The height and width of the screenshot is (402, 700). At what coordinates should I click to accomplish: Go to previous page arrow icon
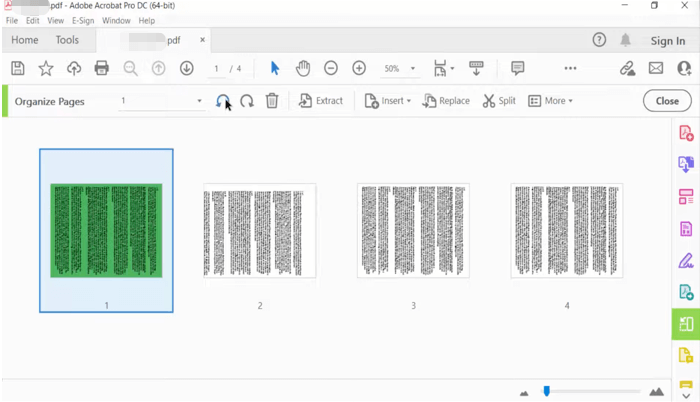[x=158, y=68]
